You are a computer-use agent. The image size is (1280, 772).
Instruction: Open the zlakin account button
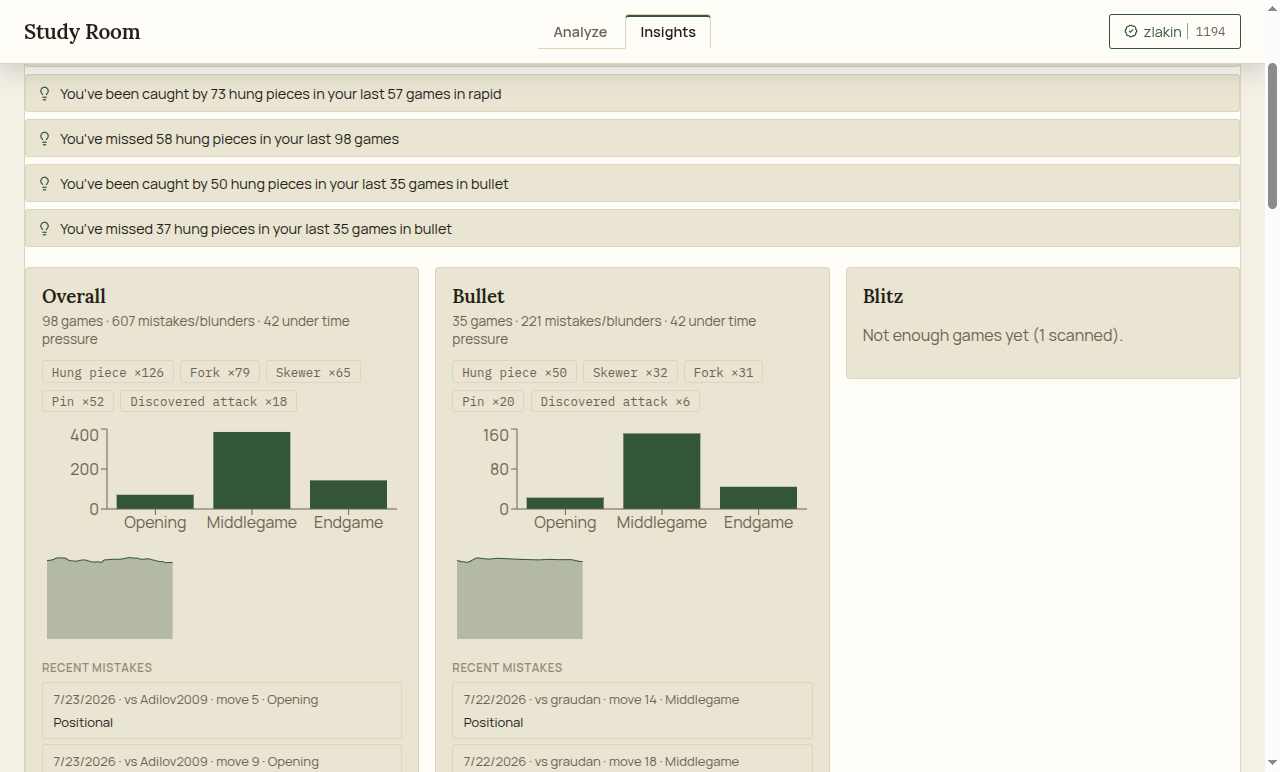1175,31
